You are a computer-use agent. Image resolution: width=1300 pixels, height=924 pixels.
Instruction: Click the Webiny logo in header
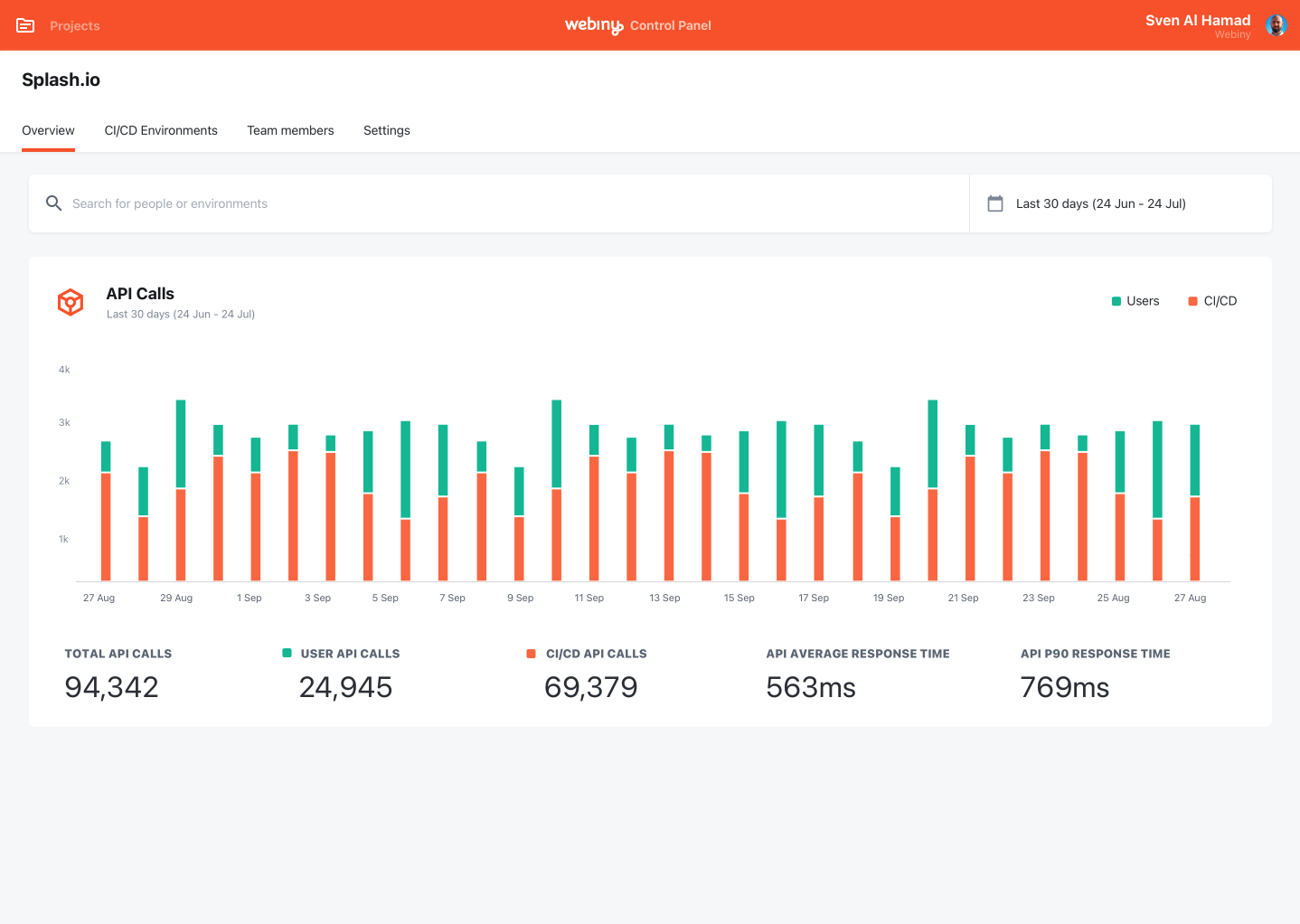tap(593, 25)
